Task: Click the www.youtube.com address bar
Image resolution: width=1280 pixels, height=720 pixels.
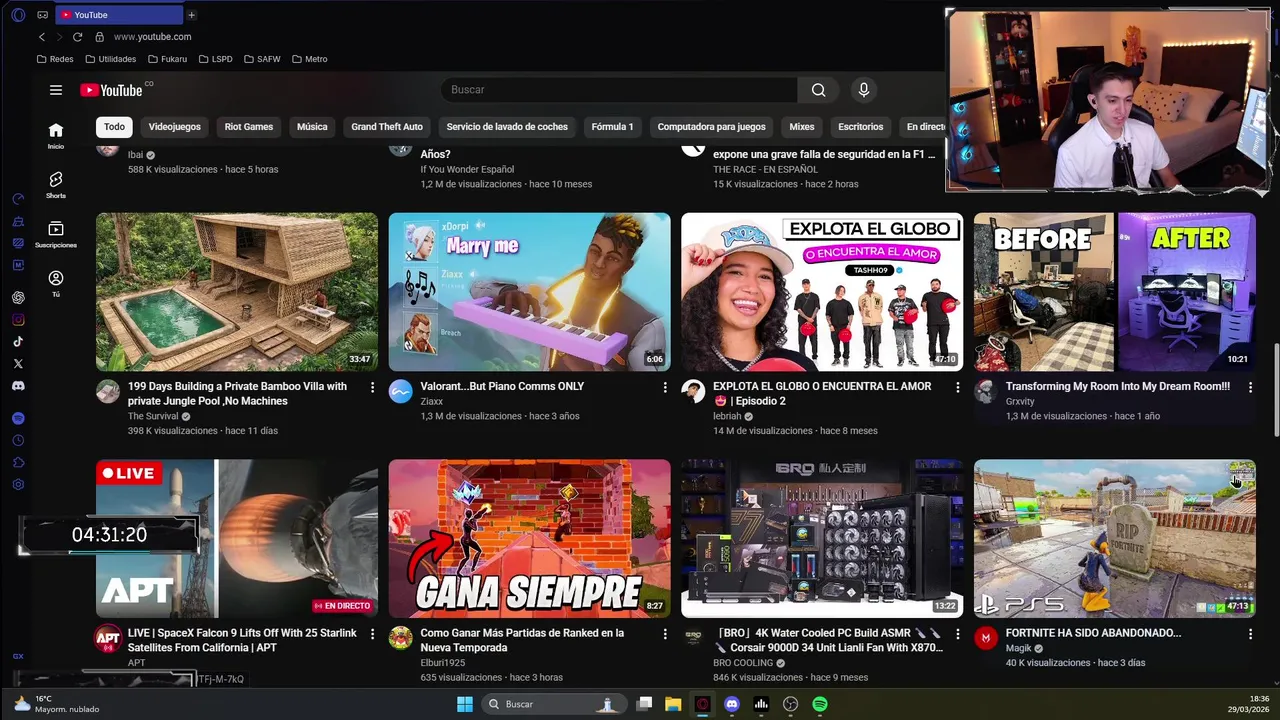Action: 152,37
